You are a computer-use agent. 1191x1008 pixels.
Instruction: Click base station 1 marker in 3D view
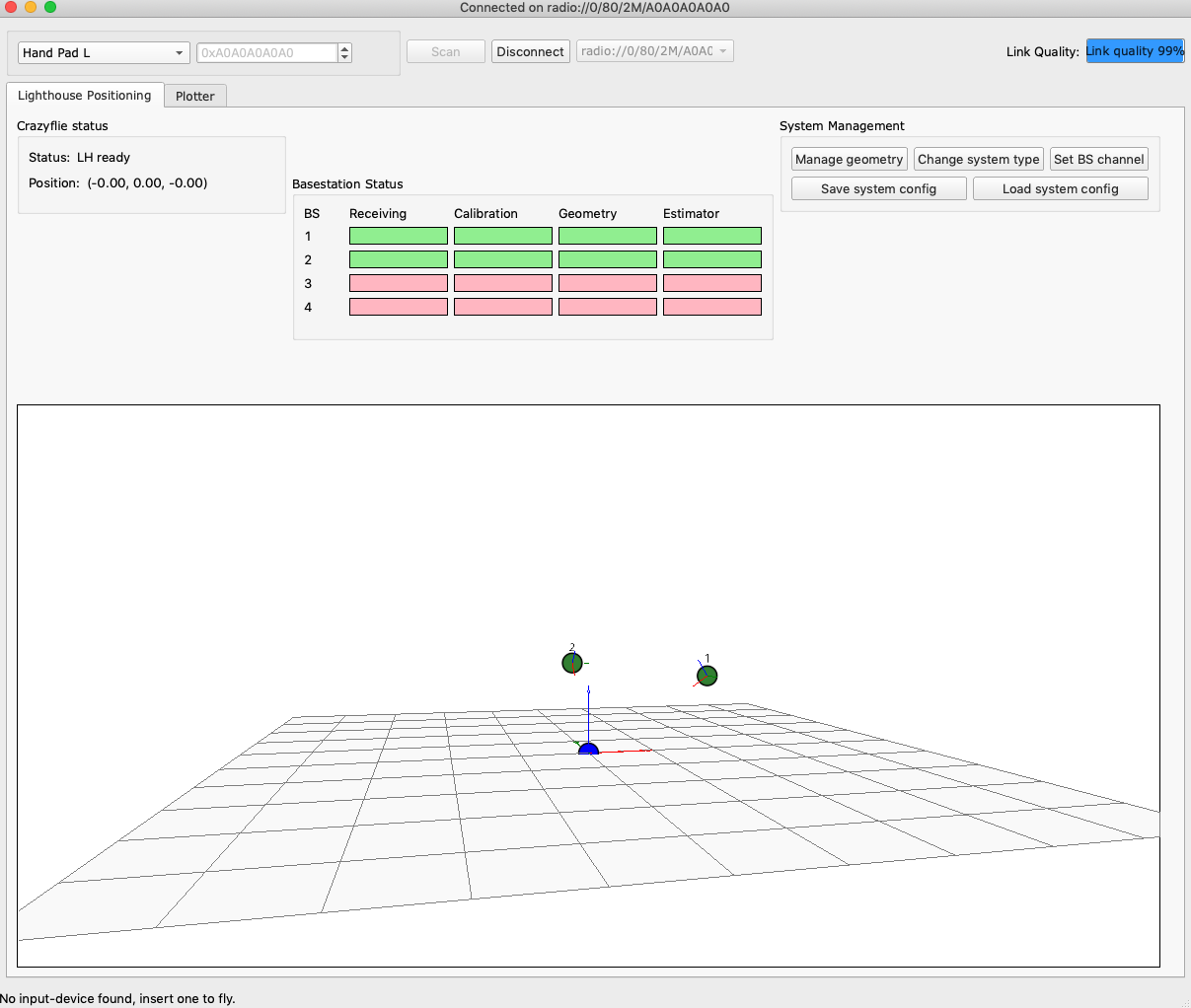[x=707, y=676]
